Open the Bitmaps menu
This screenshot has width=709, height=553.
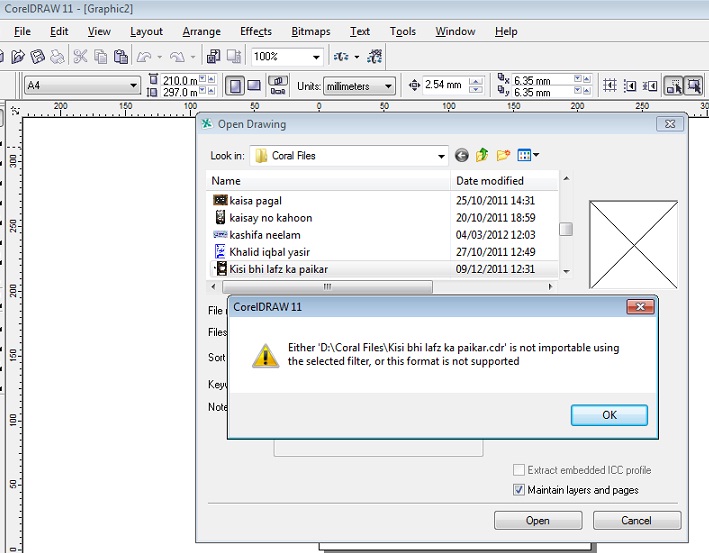(310, 31)
